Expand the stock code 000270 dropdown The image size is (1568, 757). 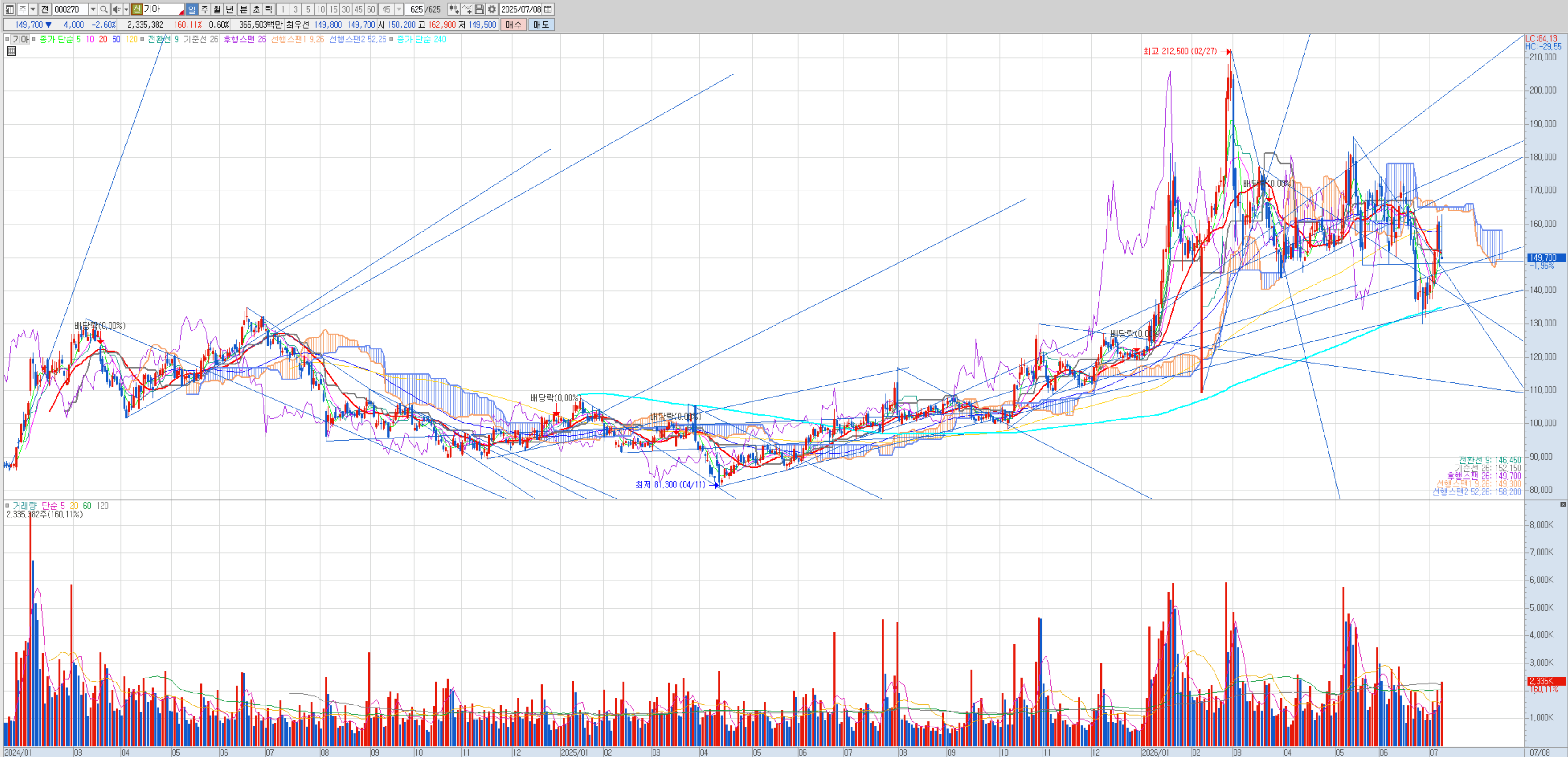(93, 9)
